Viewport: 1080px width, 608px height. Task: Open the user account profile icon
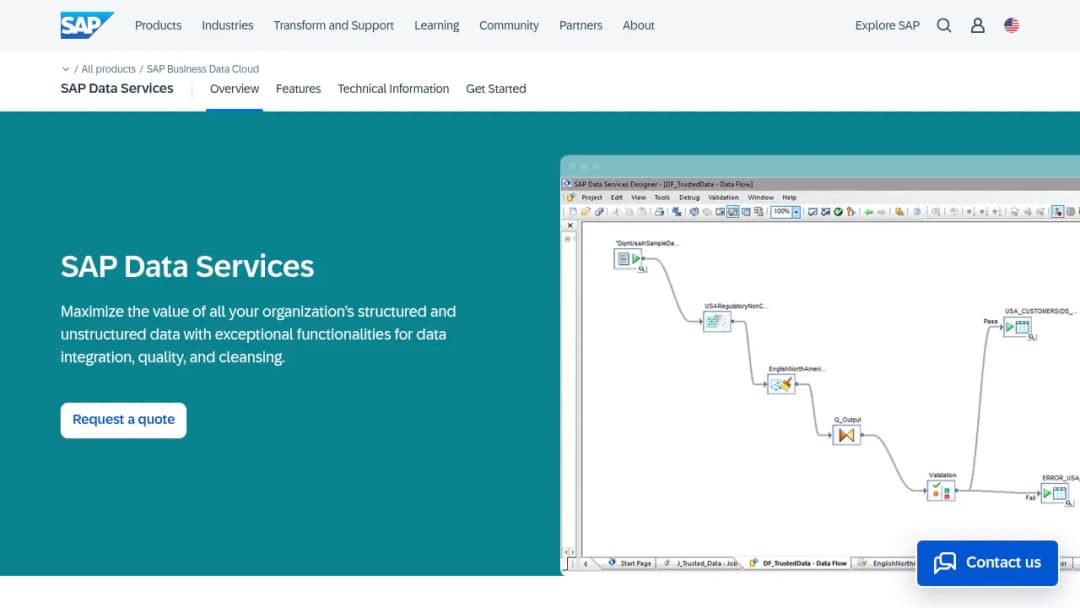(977, 25)
